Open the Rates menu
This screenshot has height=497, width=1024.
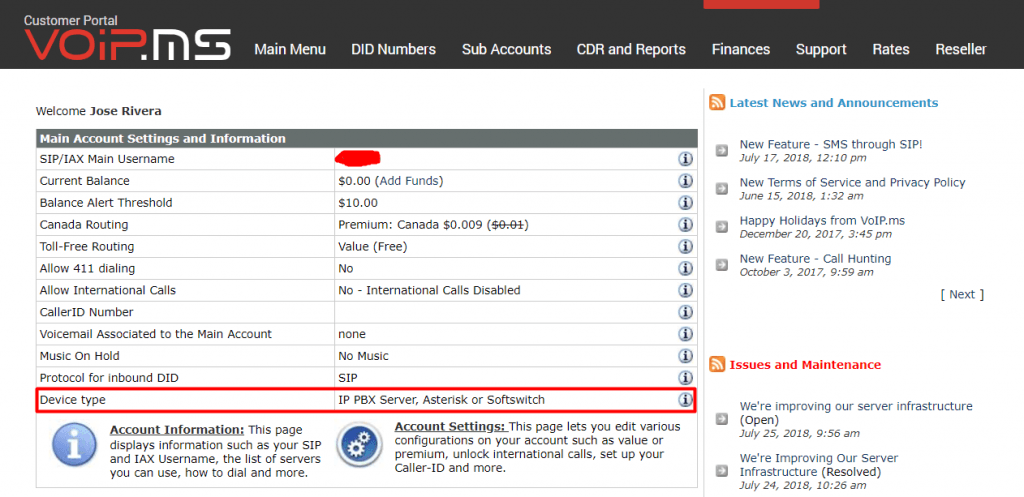891,50
